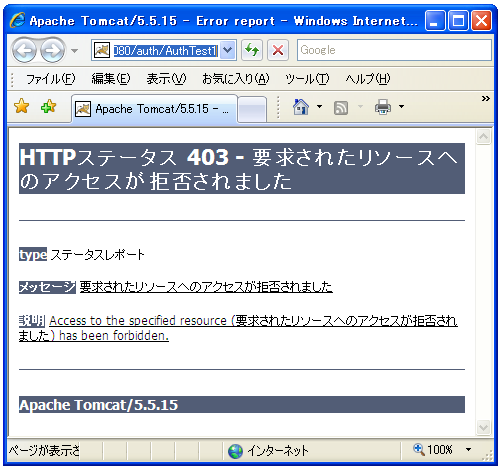
Task: Go back with the Back arrow button
Action: point(24,51)
